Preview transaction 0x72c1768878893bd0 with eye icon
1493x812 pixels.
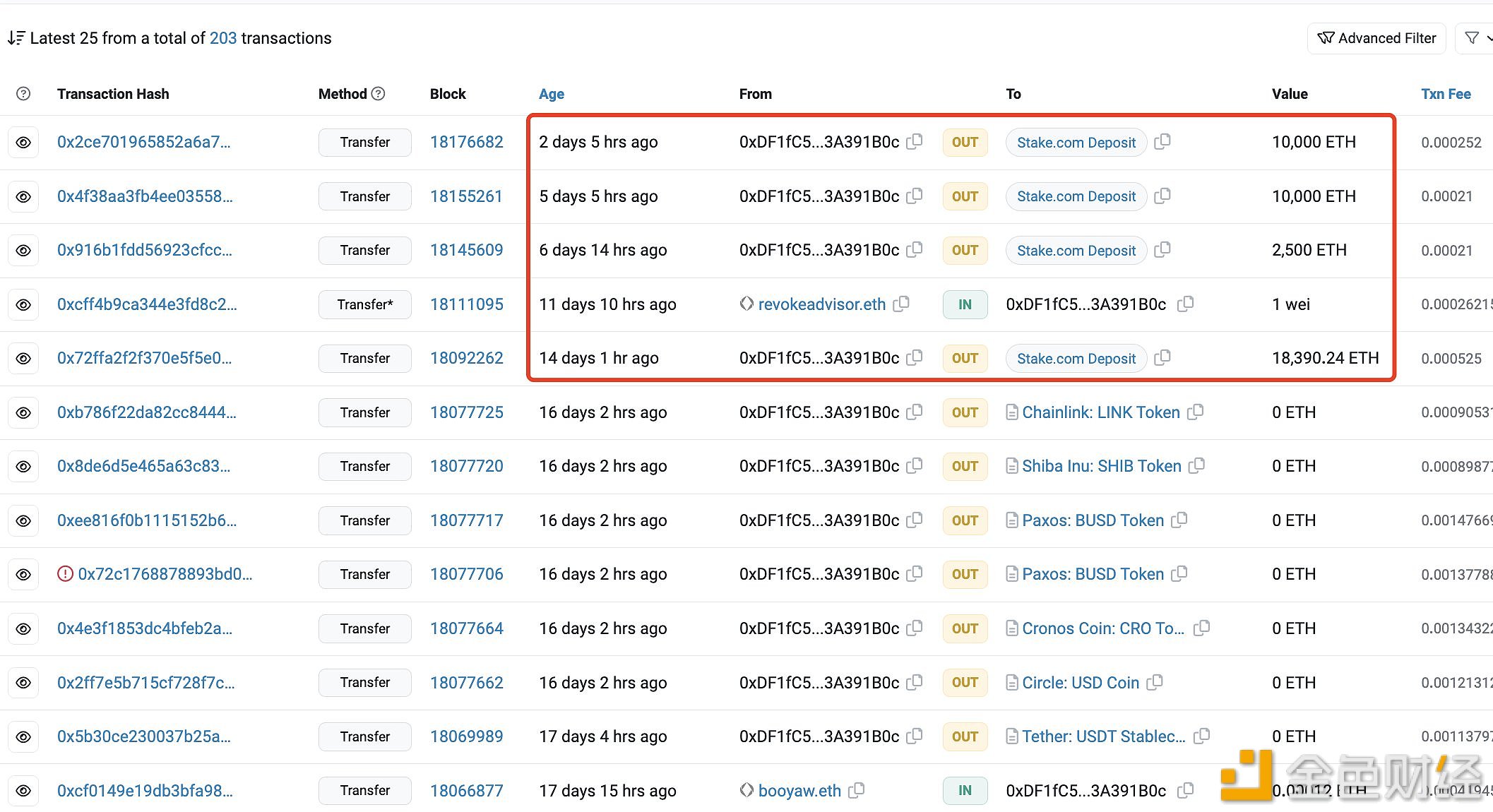23,575
